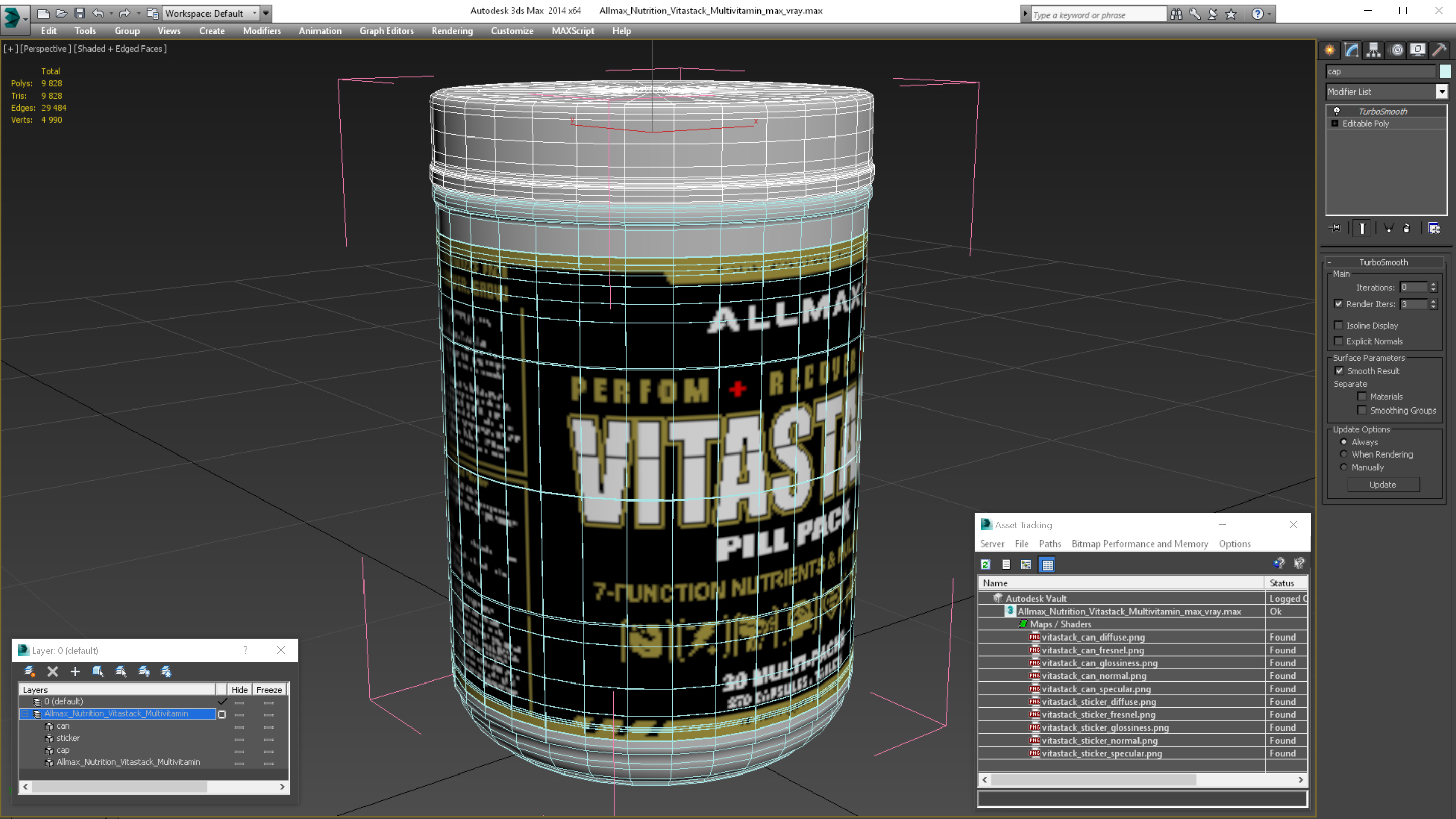Open the MAXScript menu

pos(573,31)
